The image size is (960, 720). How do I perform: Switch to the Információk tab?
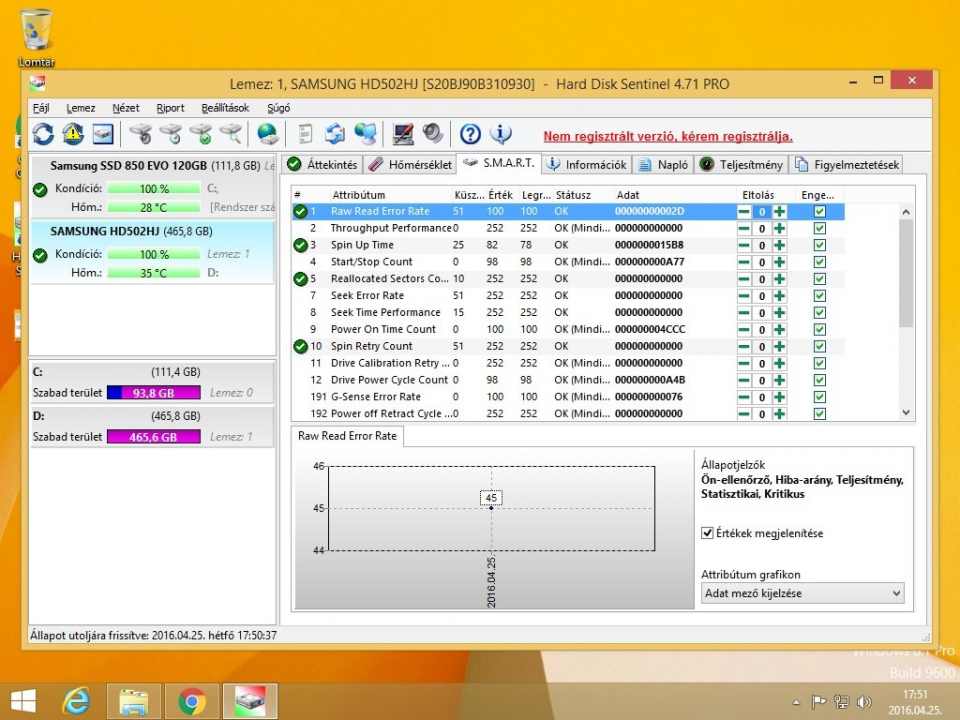coord(587,165)
